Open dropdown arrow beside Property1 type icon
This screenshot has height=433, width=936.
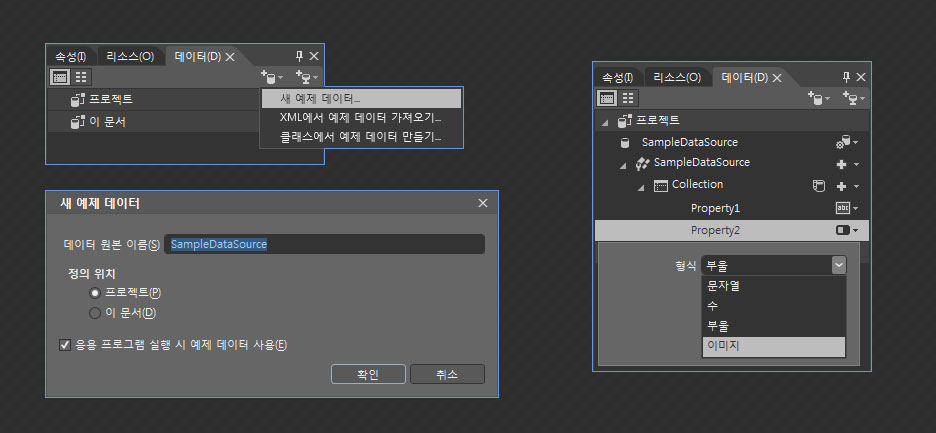855,208
